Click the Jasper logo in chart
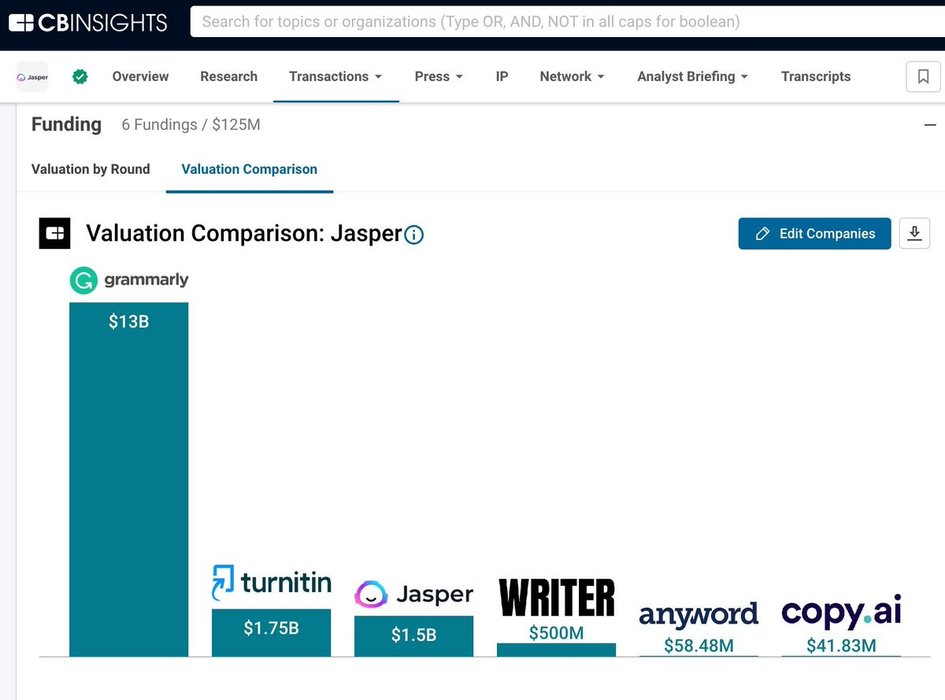The image size is (945, 700). [413, 594]
